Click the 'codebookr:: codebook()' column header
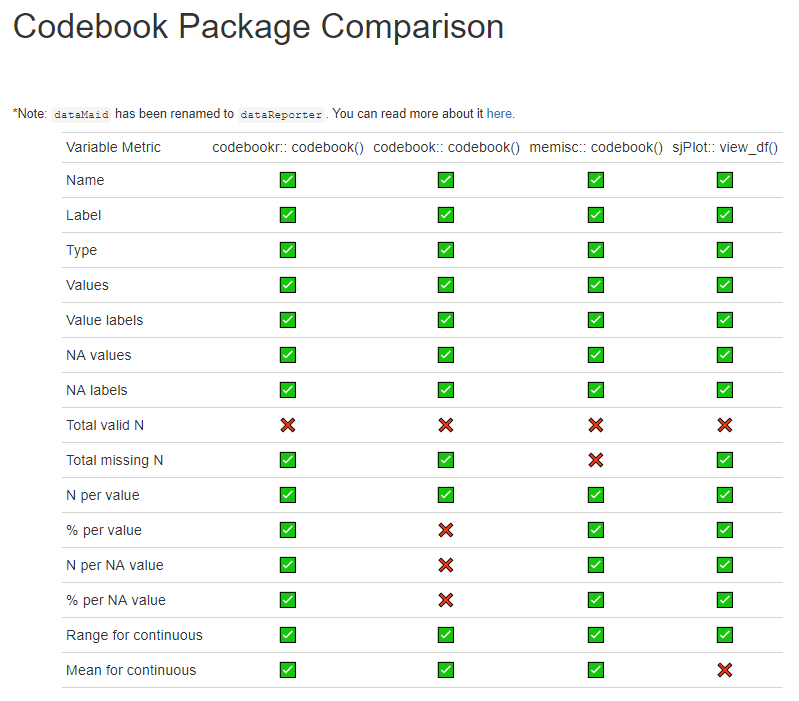Viewport: 799px width, 701px height. 288,147
